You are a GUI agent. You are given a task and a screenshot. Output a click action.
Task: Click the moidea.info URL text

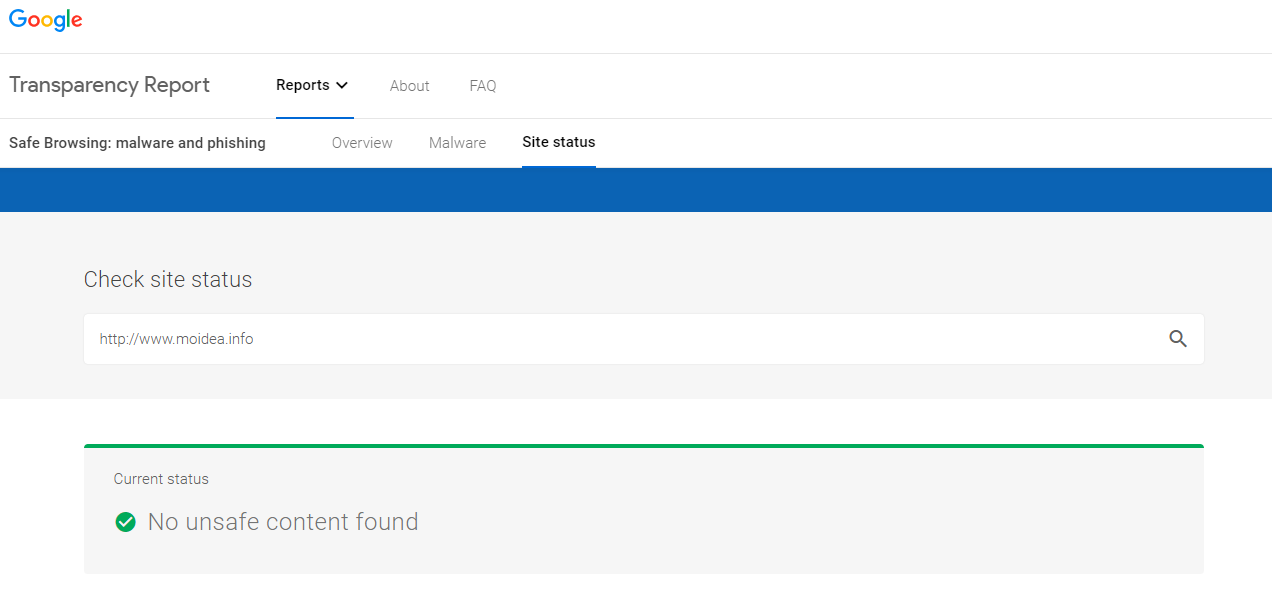pos(176,339)
